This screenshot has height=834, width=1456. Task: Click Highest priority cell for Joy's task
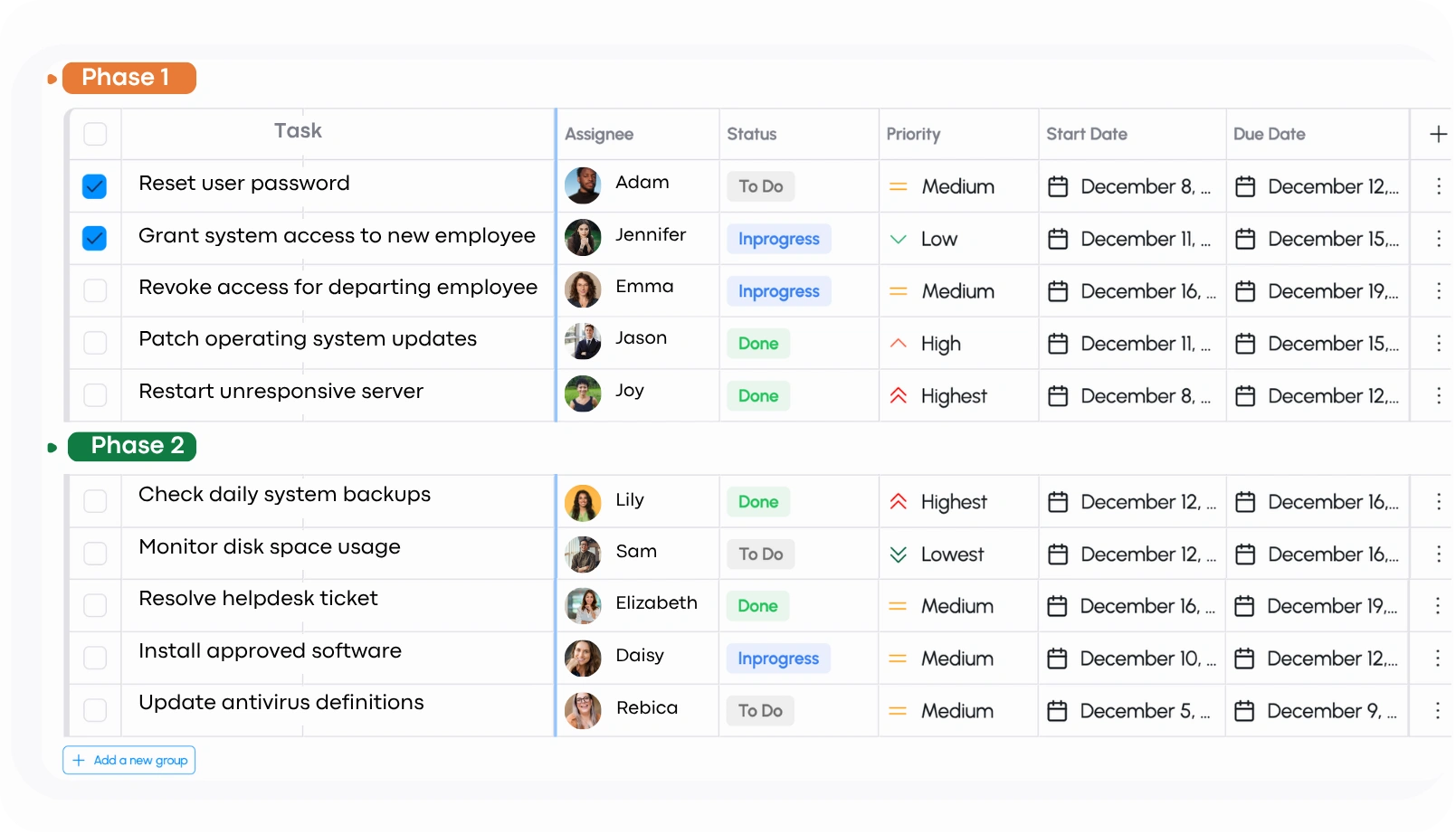(x=958, y=396)
